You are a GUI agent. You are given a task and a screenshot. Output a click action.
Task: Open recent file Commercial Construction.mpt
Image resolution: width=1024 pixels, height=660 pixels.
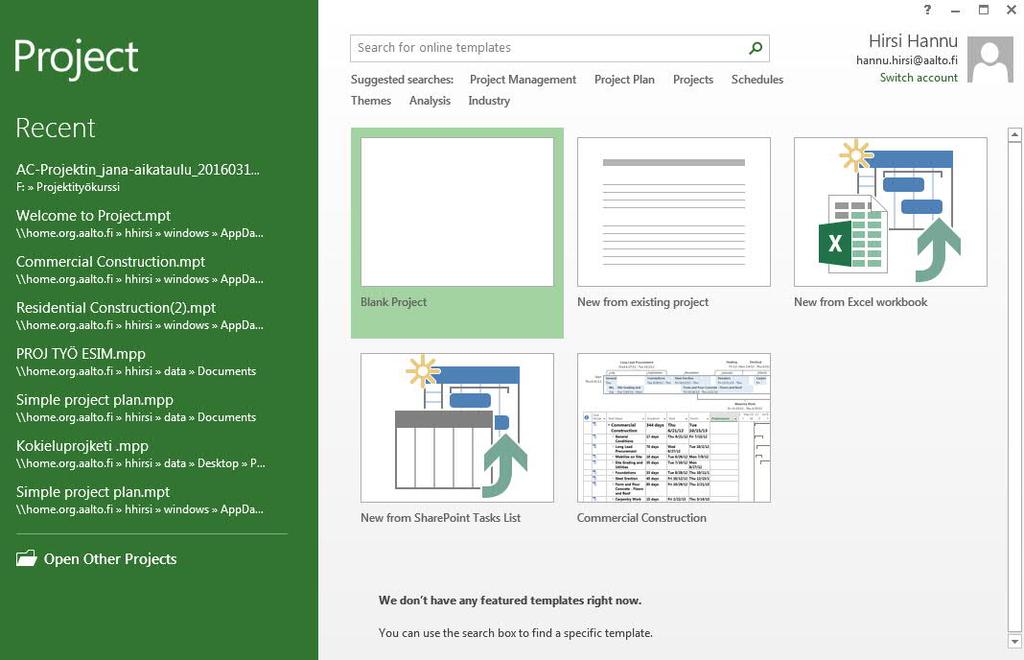(140, 270)
